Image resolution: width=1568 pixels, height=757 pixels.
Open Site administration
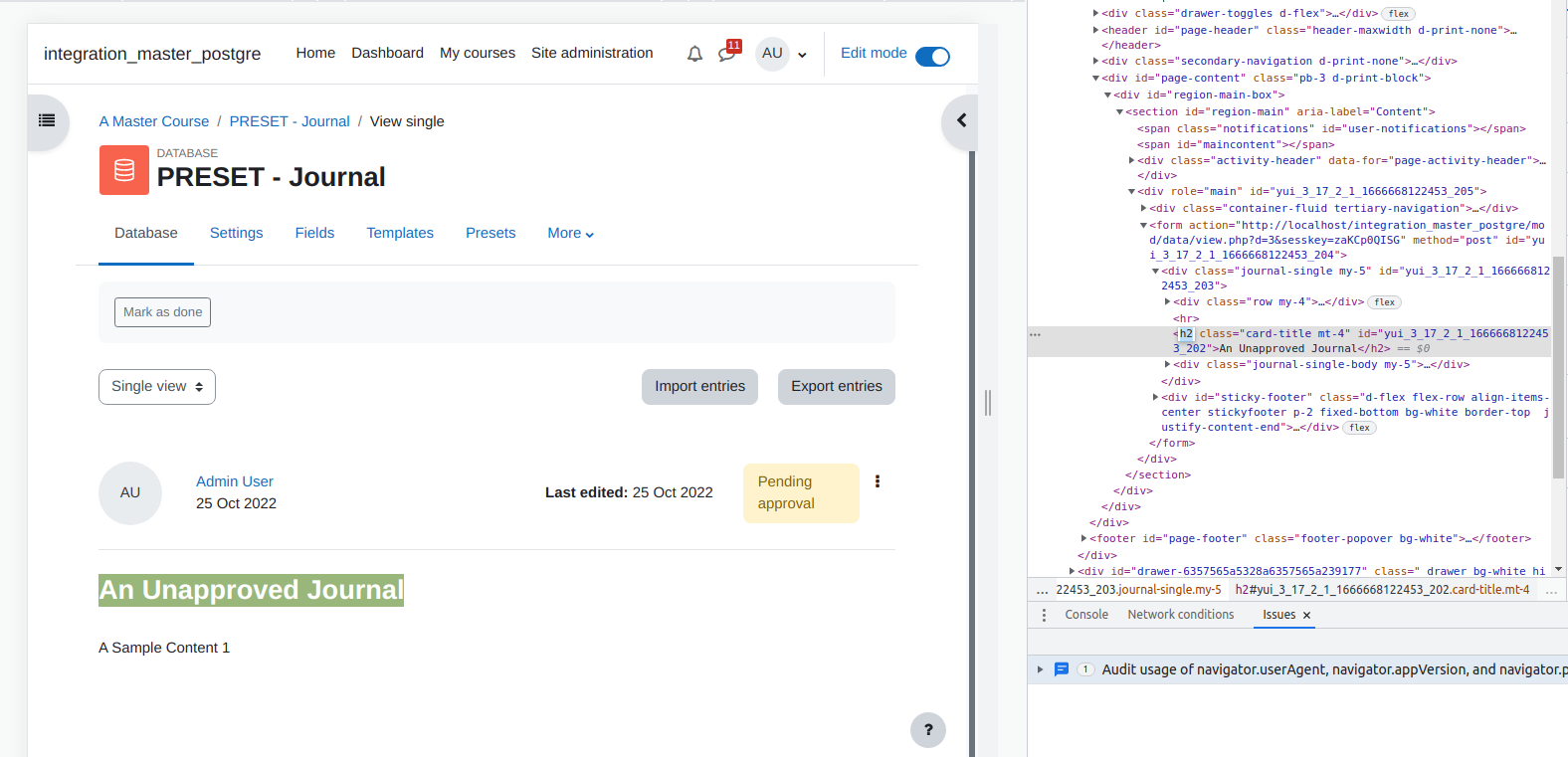coord(592,53)
